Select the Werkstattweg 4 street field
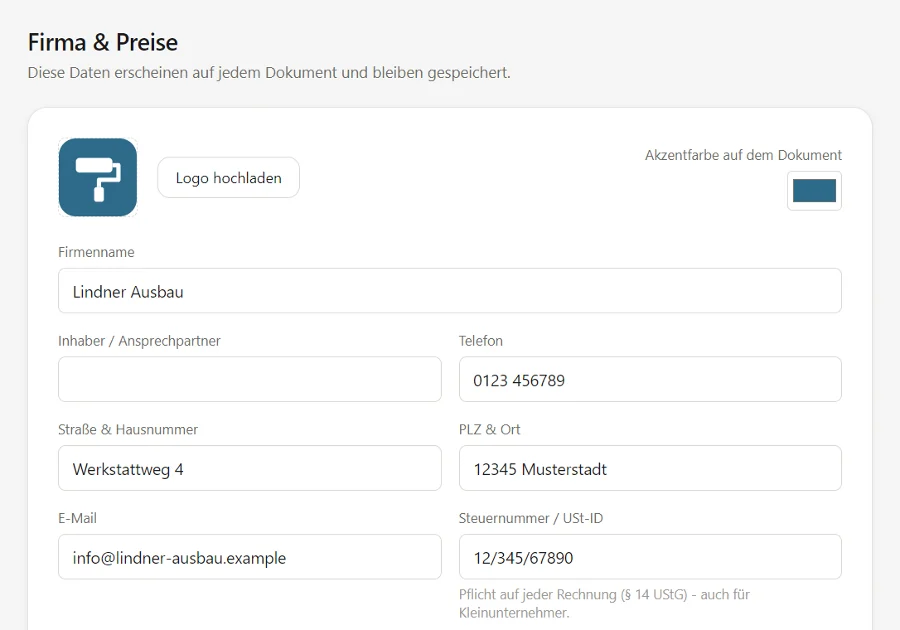900x630 pixels. tap(250, 468)
